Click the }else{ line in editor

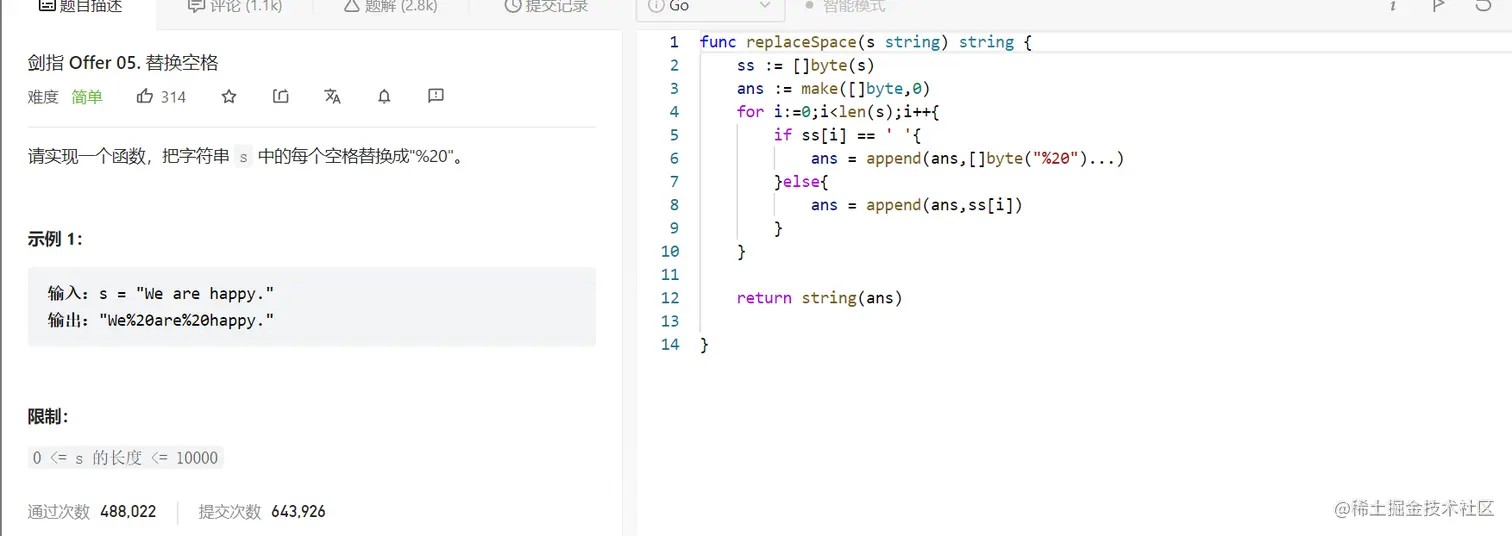pos(801,181)
